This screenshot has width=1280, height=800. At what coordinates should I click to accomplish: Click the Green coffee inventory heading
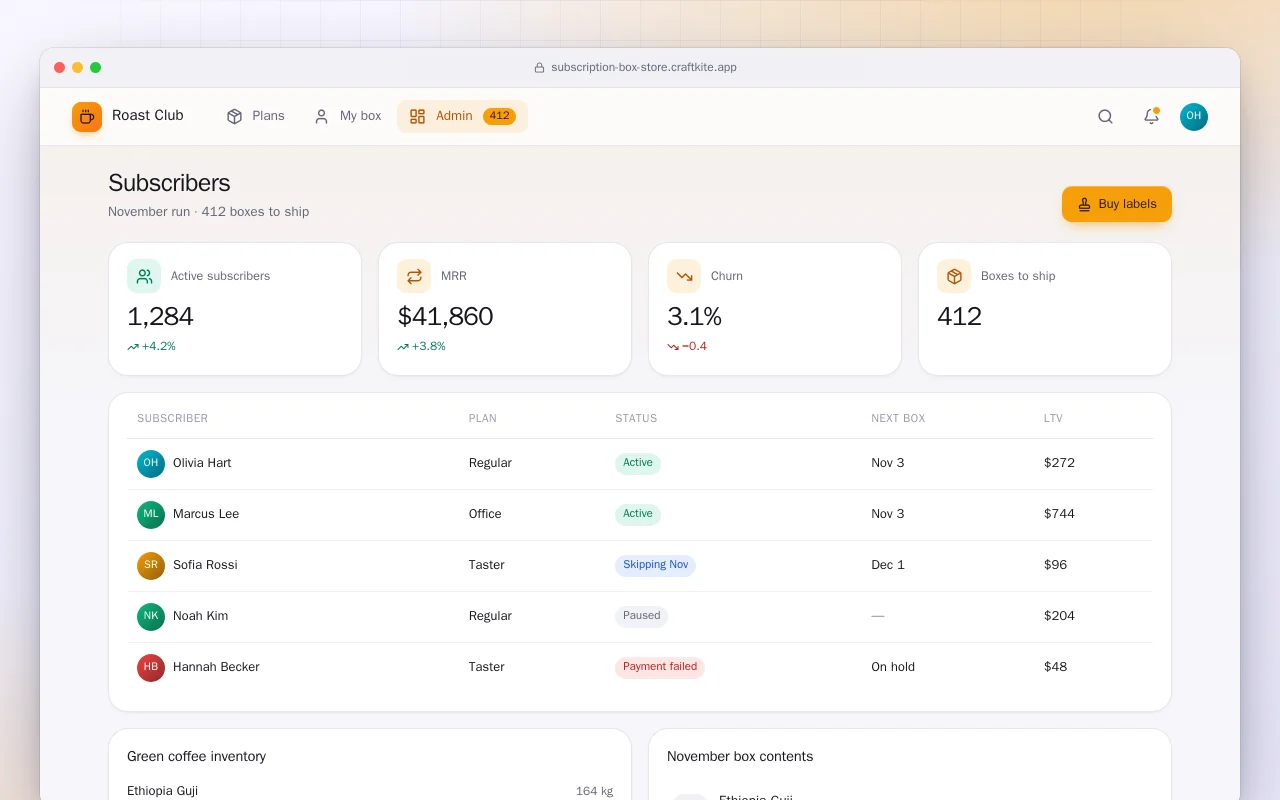coord(196,757)
